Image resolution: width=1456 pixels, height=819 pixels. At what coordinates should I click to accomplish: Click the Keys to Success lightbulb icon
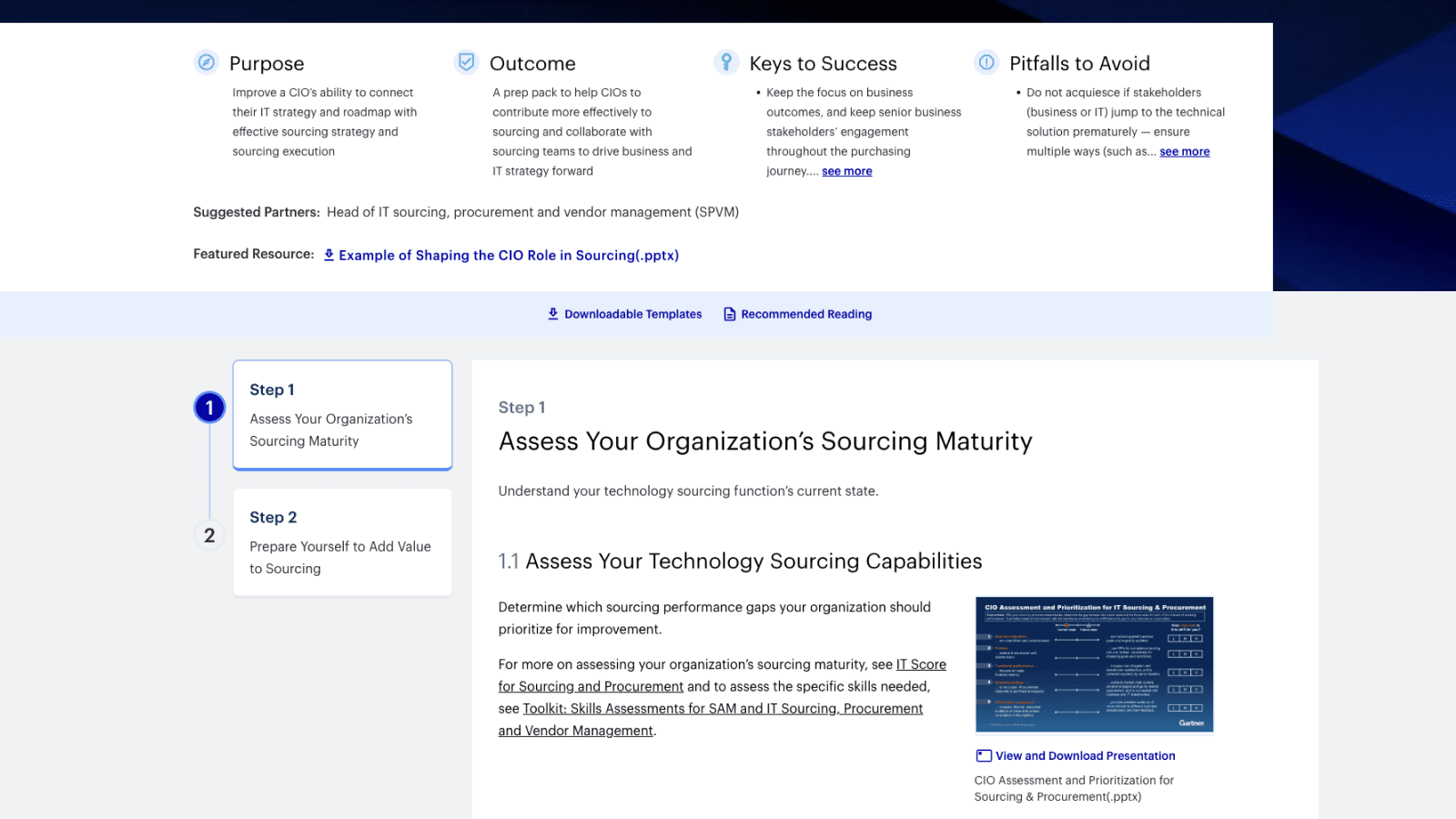tap(725, 62)
